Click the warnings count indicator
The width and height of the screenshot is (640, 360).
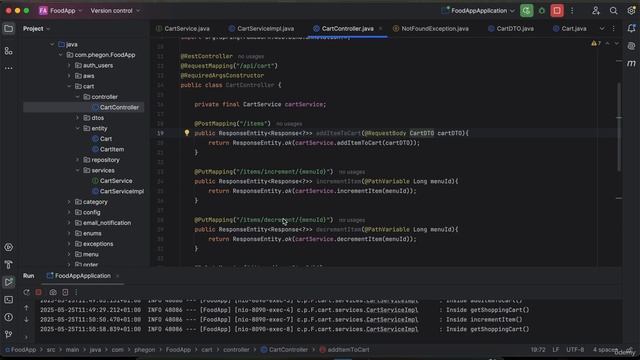point(596,43)
